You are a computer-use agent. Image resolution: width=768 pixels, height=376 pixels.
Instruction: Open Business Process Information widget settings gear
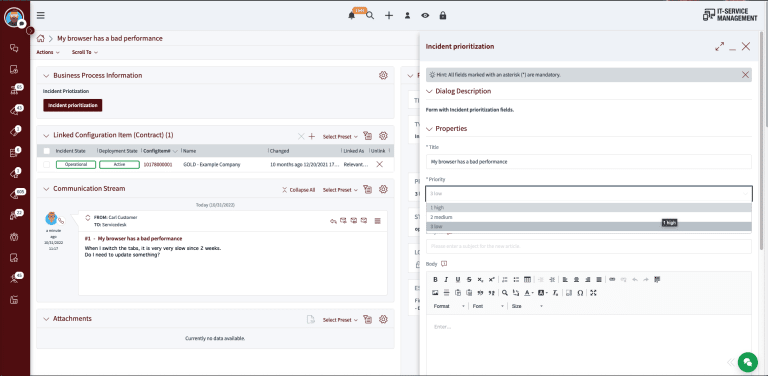pos(384,75)
